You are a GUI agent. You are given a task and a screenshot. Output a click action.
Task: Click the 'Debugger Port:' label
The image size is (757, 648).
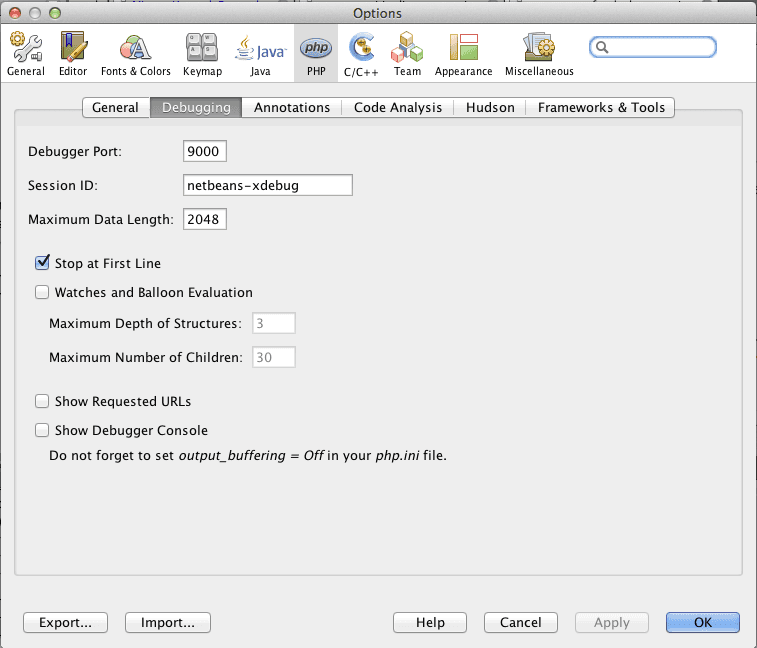tap(75, 152)
